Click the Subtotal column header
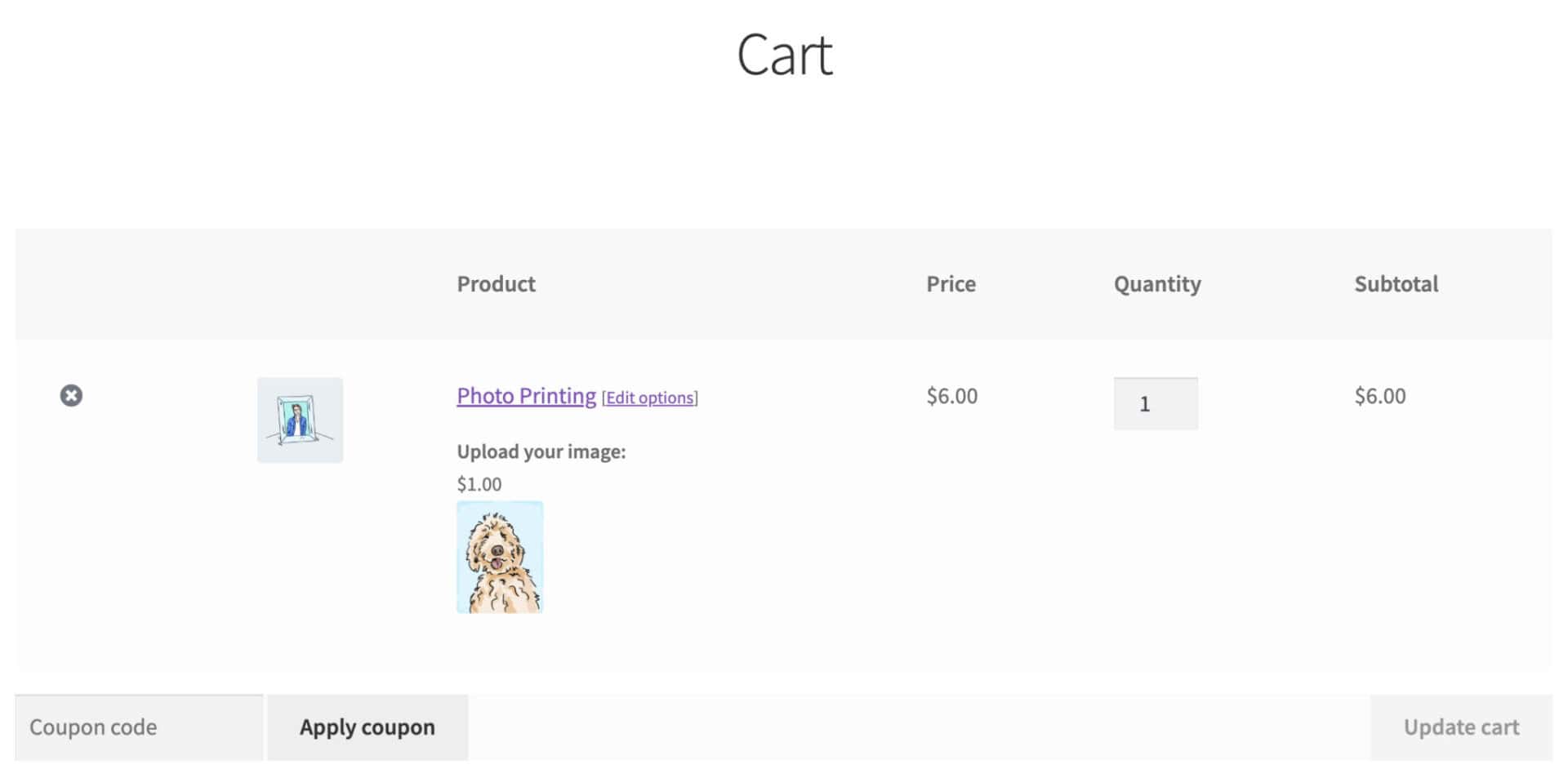This screenshot has width=1568, height=778. [x=1396, y=283]
